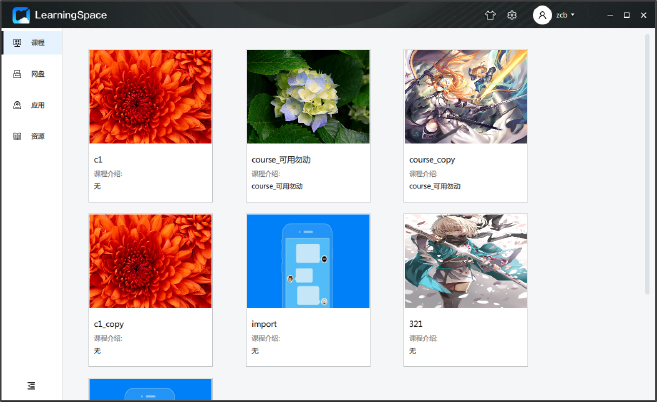The width and height of the screenshot is (657, 402).
Task: Expand the zcb account dropdown arrow
Action: 573,15
